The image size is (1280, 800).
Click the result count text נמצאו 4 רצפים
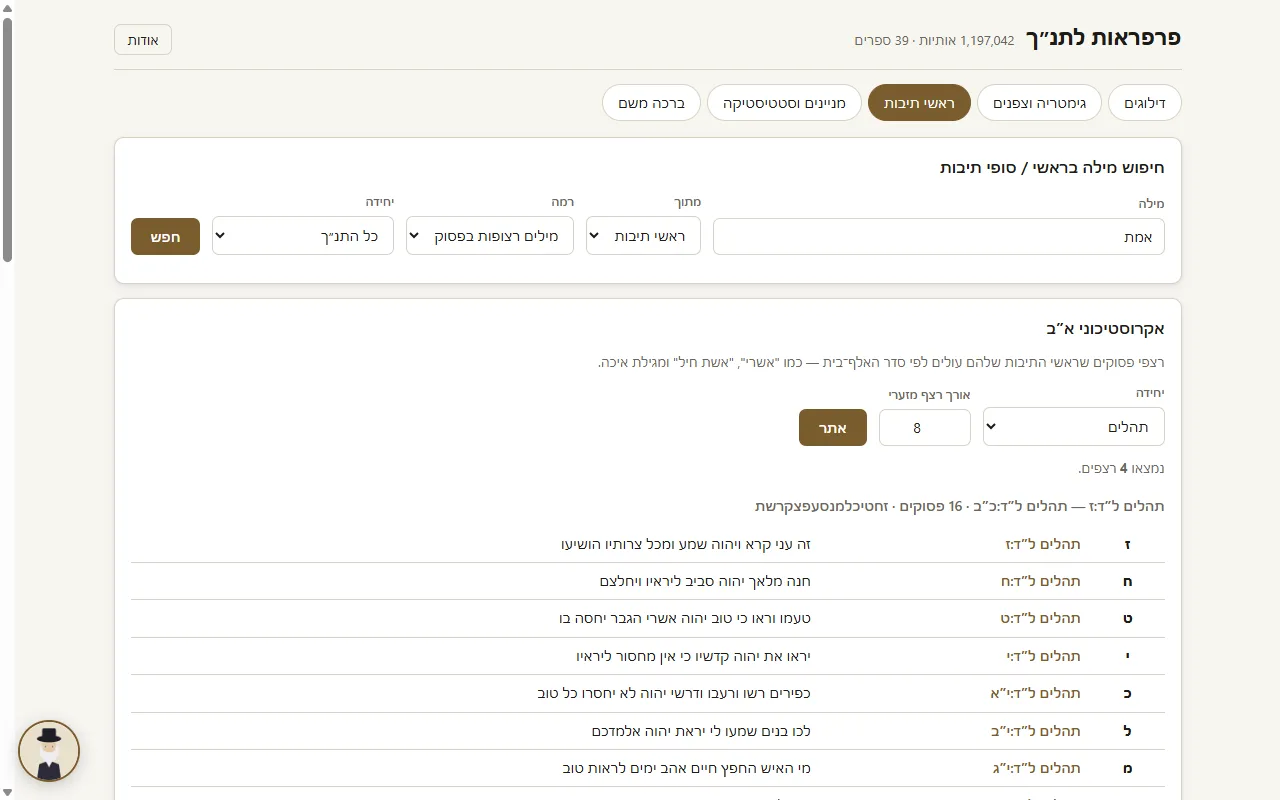coord(1121,468)
